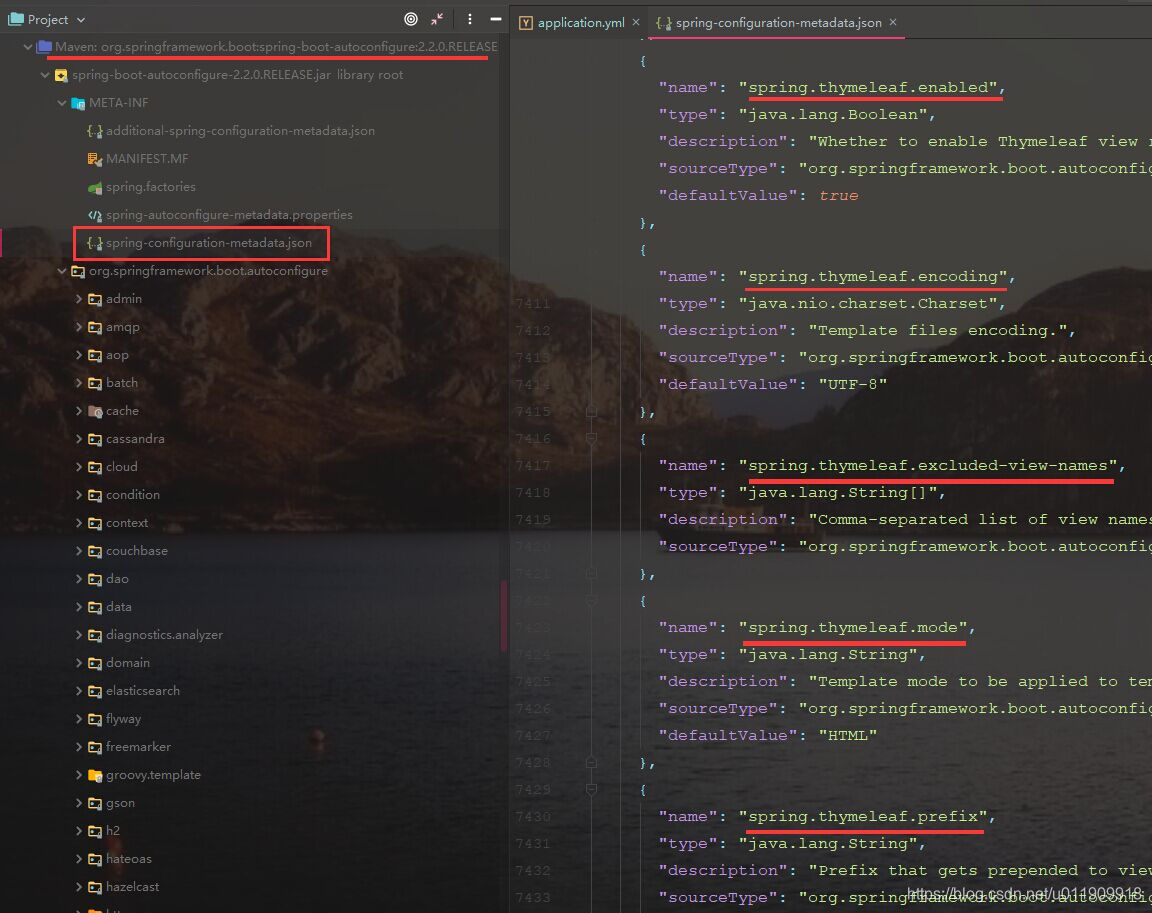Fold JSON block at line 7428

(x=591, y=762)
